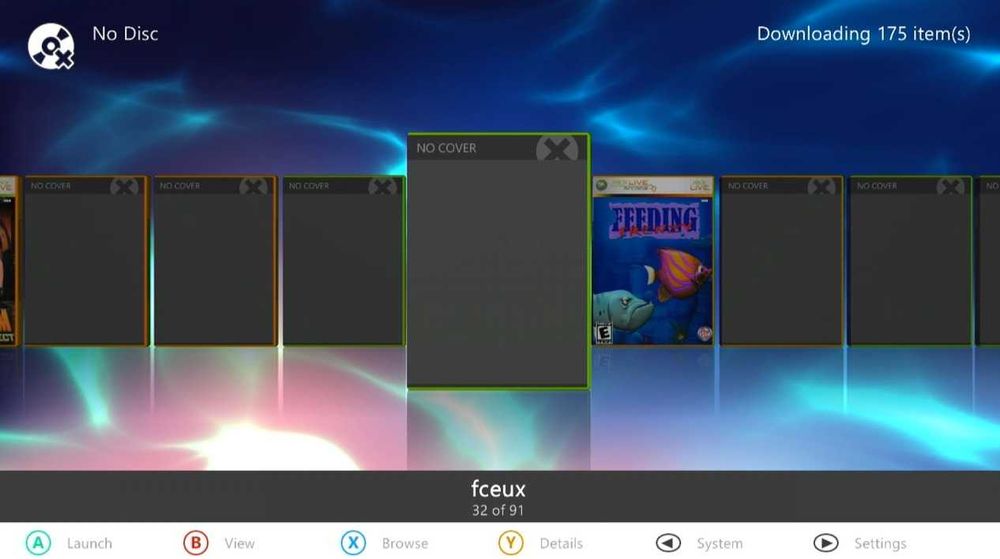Click the 'NO COVER' label on selected tile
Viewport: 1000px width, 559px height.
click(446, 148)
